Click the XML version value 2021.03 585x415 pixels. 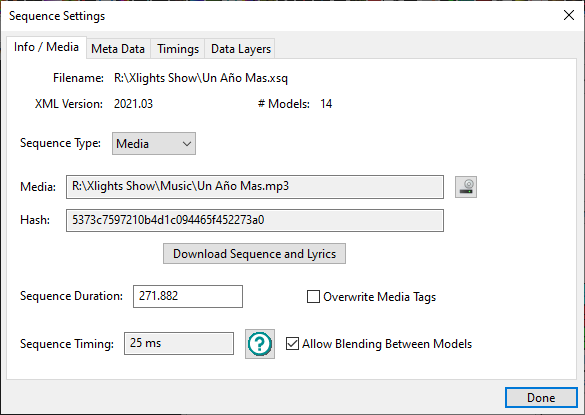(x=133, y=104)
